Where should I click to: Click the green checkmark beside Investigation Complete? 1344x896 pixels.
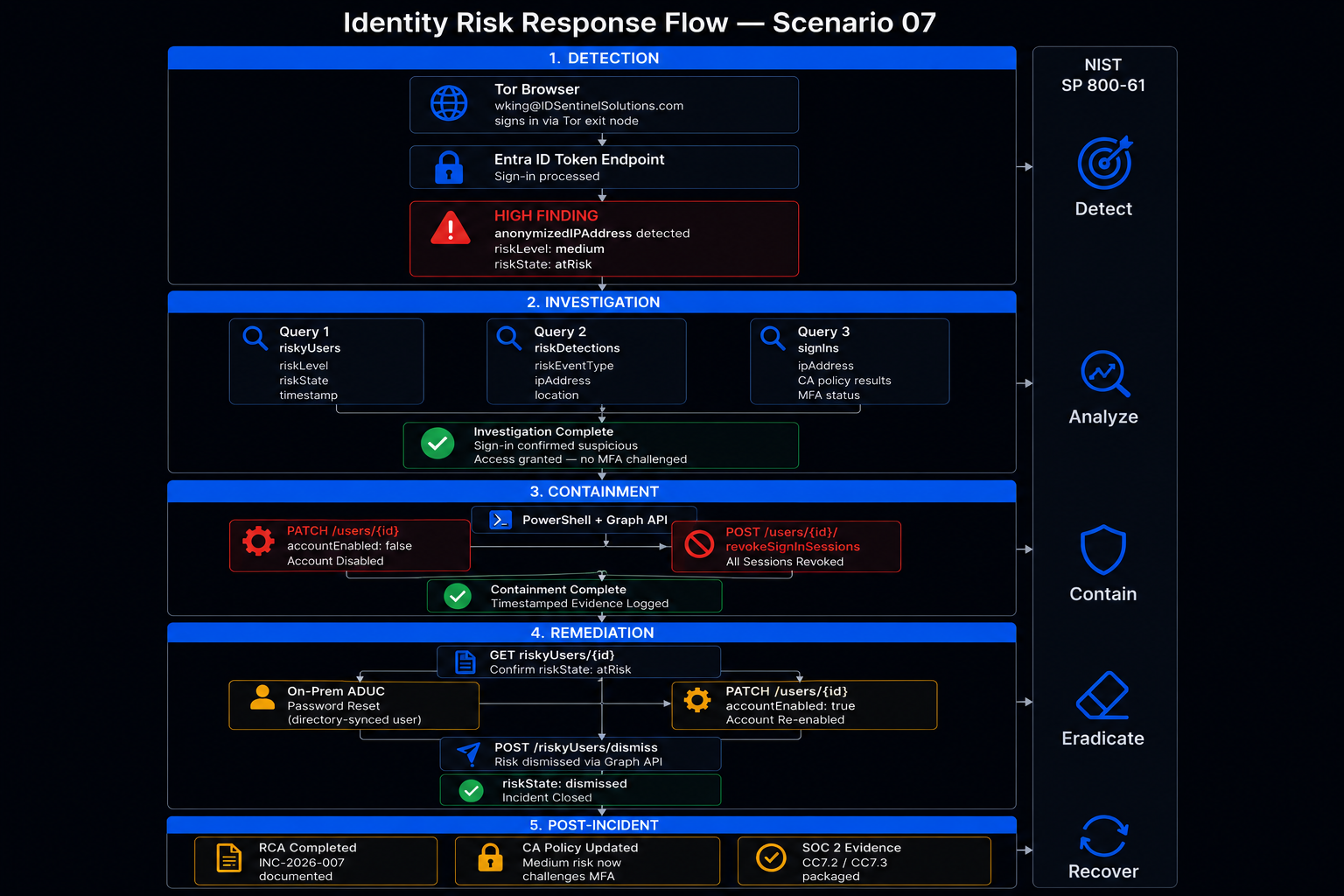coord(437,444)
